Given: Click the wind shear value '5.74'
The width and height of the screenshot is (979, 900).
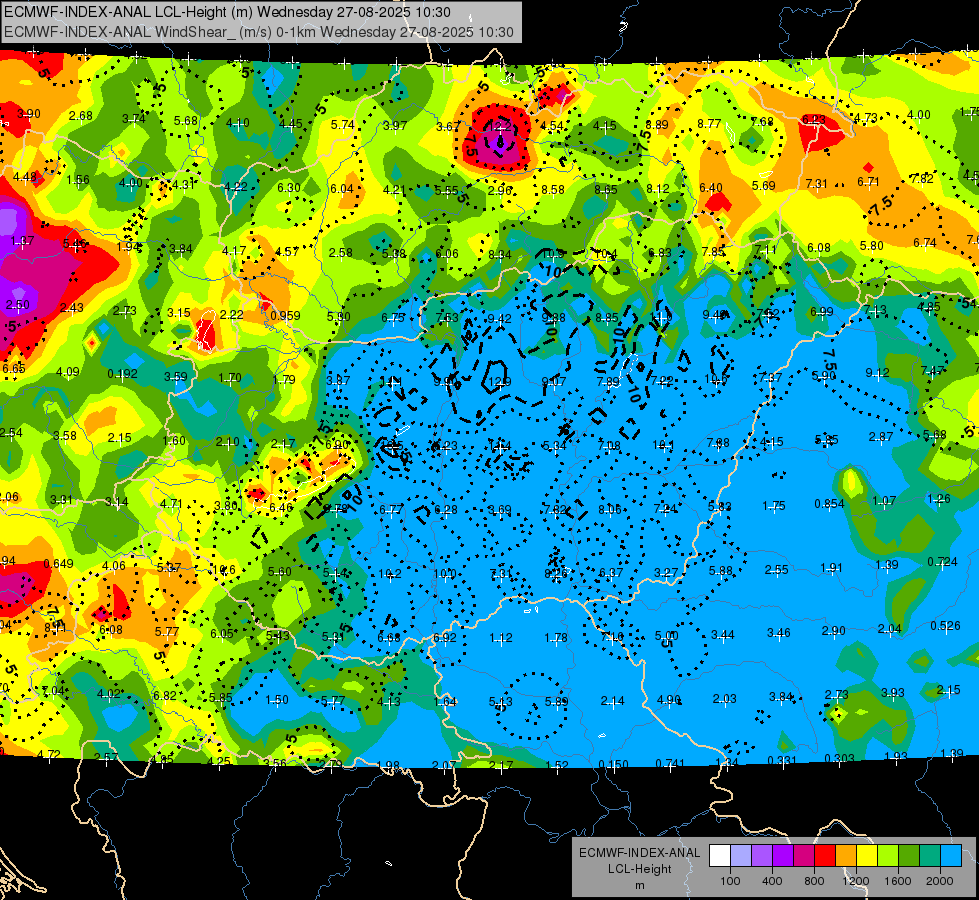Looking at the screenshot, I should click(343, 124).
